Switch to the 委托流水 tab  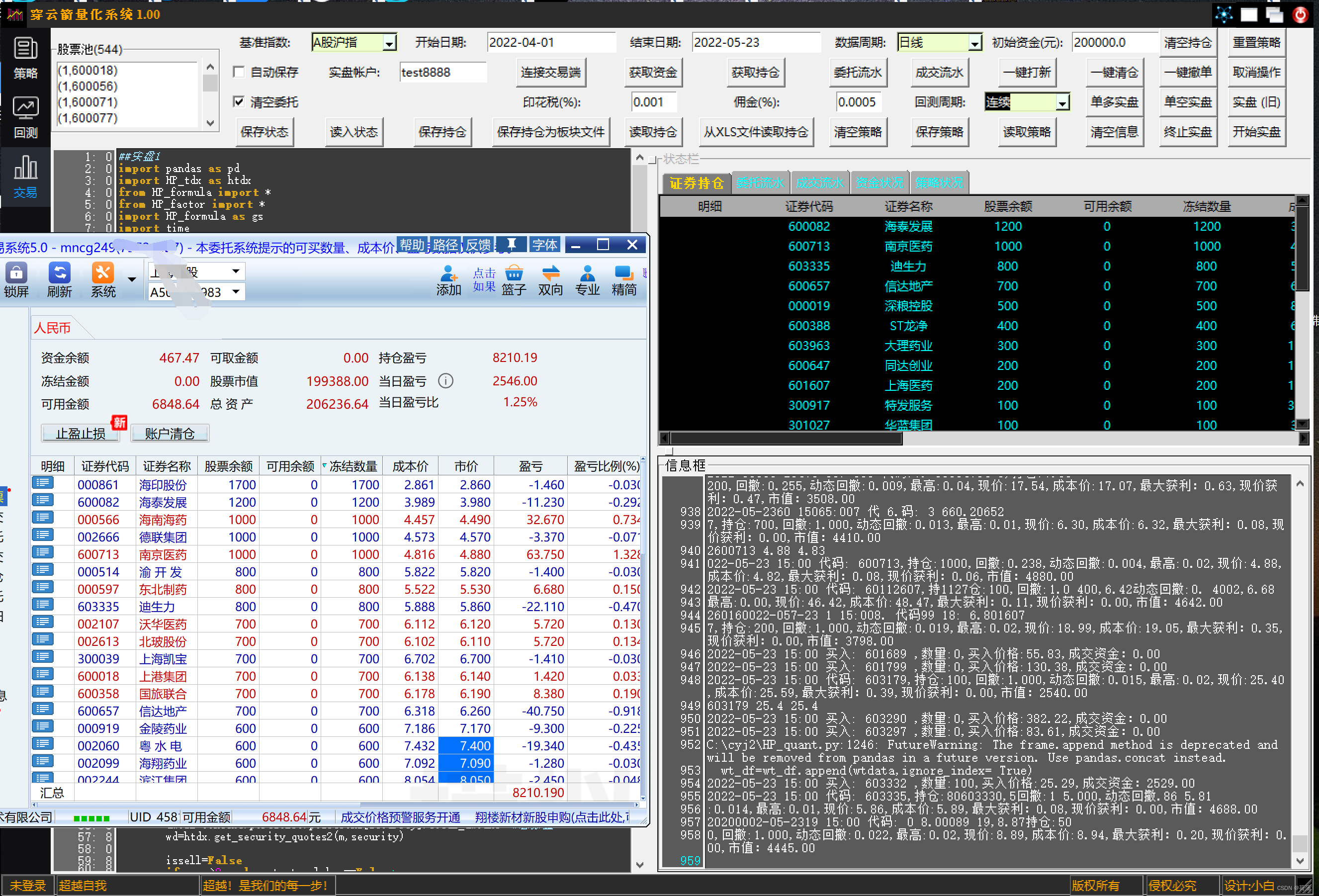tap(760, 182)
